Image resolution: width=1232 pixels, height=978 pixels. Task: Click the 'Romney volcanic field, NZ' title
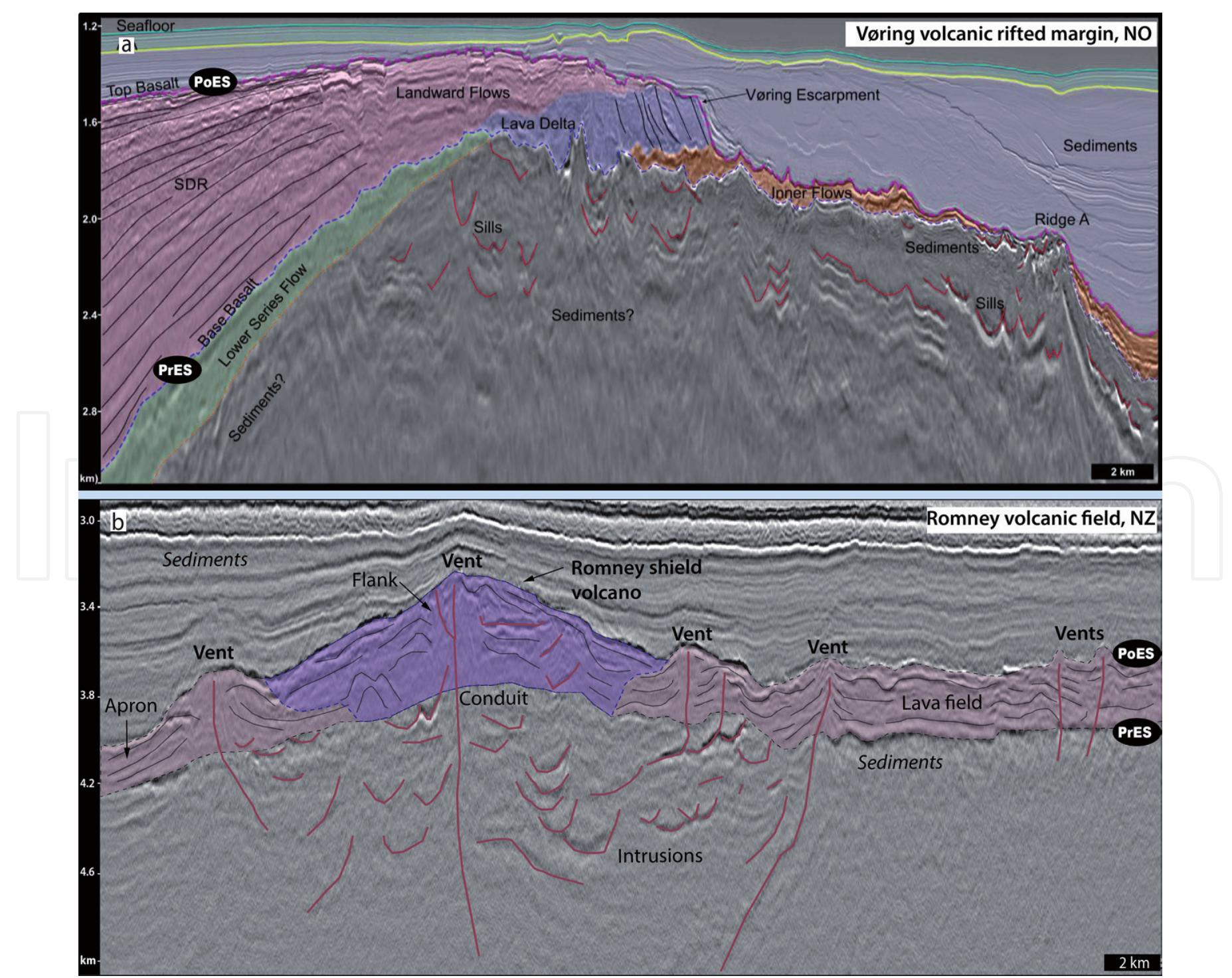(x=1041, y=518)
